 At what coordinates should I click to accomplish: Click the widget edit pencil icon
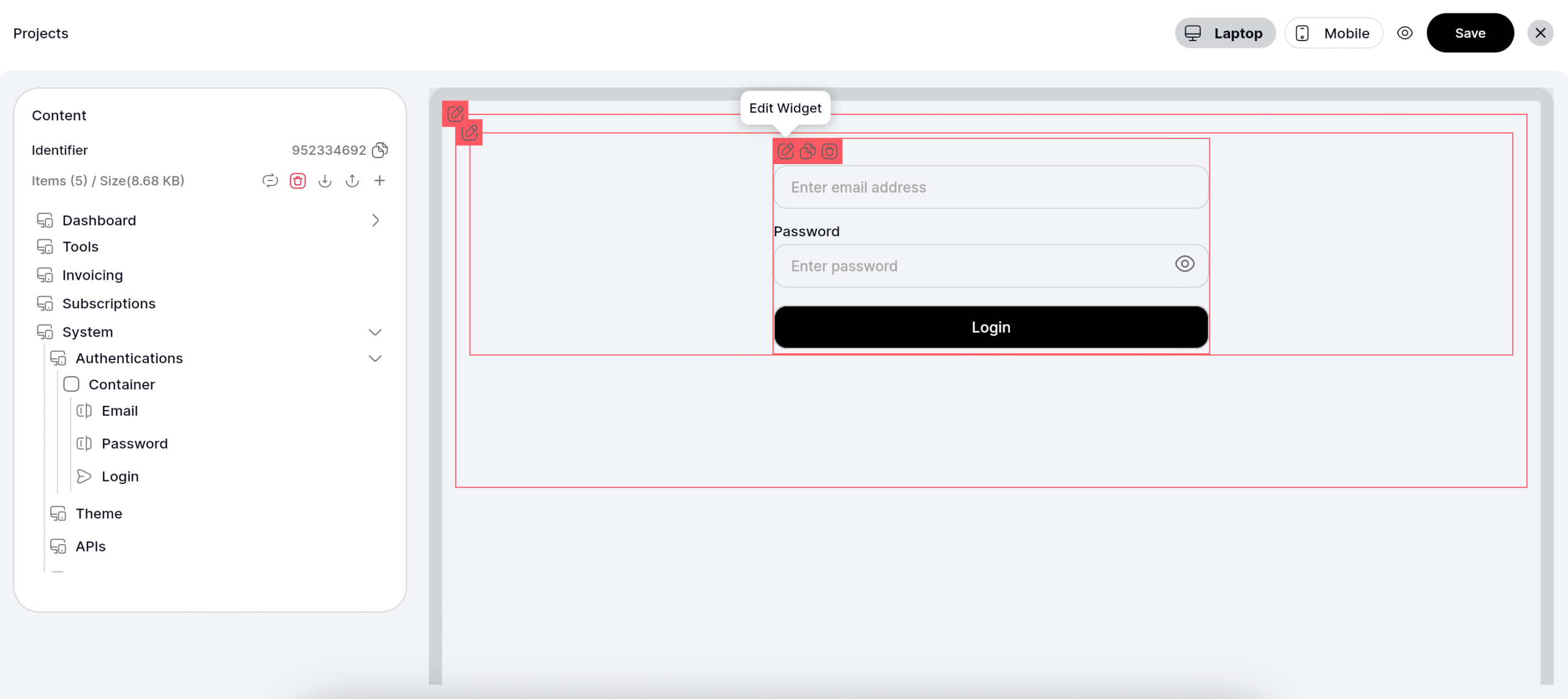click(786, 151)
